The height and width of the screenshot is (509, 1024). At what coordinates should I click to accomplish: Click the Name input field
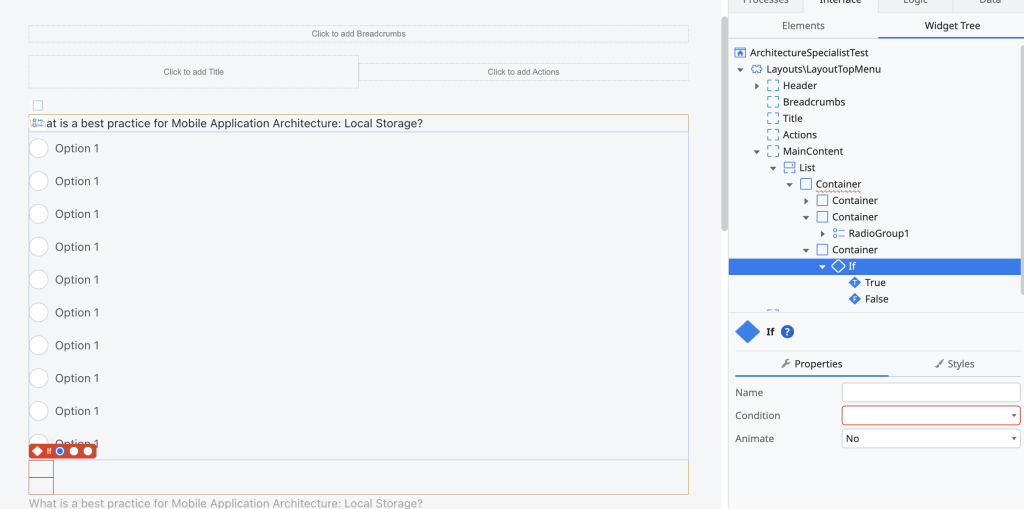click(930, 392)
